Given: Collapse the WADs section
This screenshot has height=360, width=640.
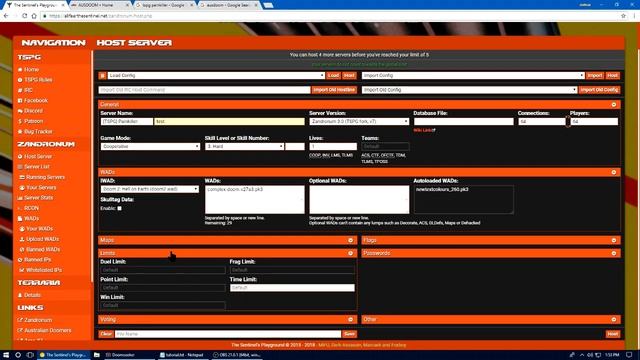Looking at the screenshot, I should [x=613, y=172].
